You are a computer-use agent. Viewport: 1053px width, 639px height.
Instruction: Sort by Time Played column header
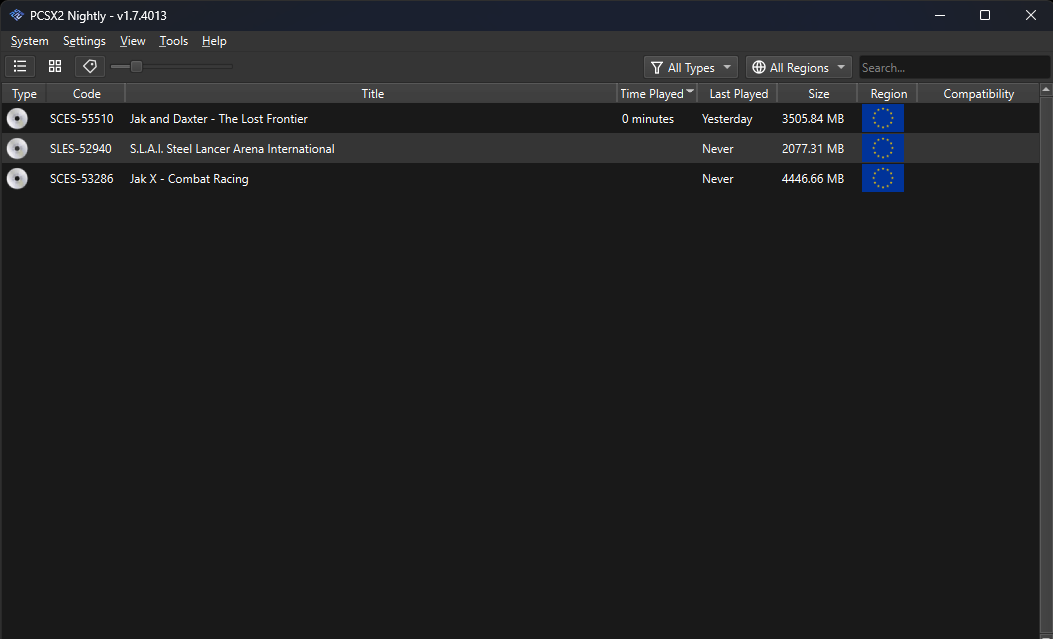coord(657,94)
